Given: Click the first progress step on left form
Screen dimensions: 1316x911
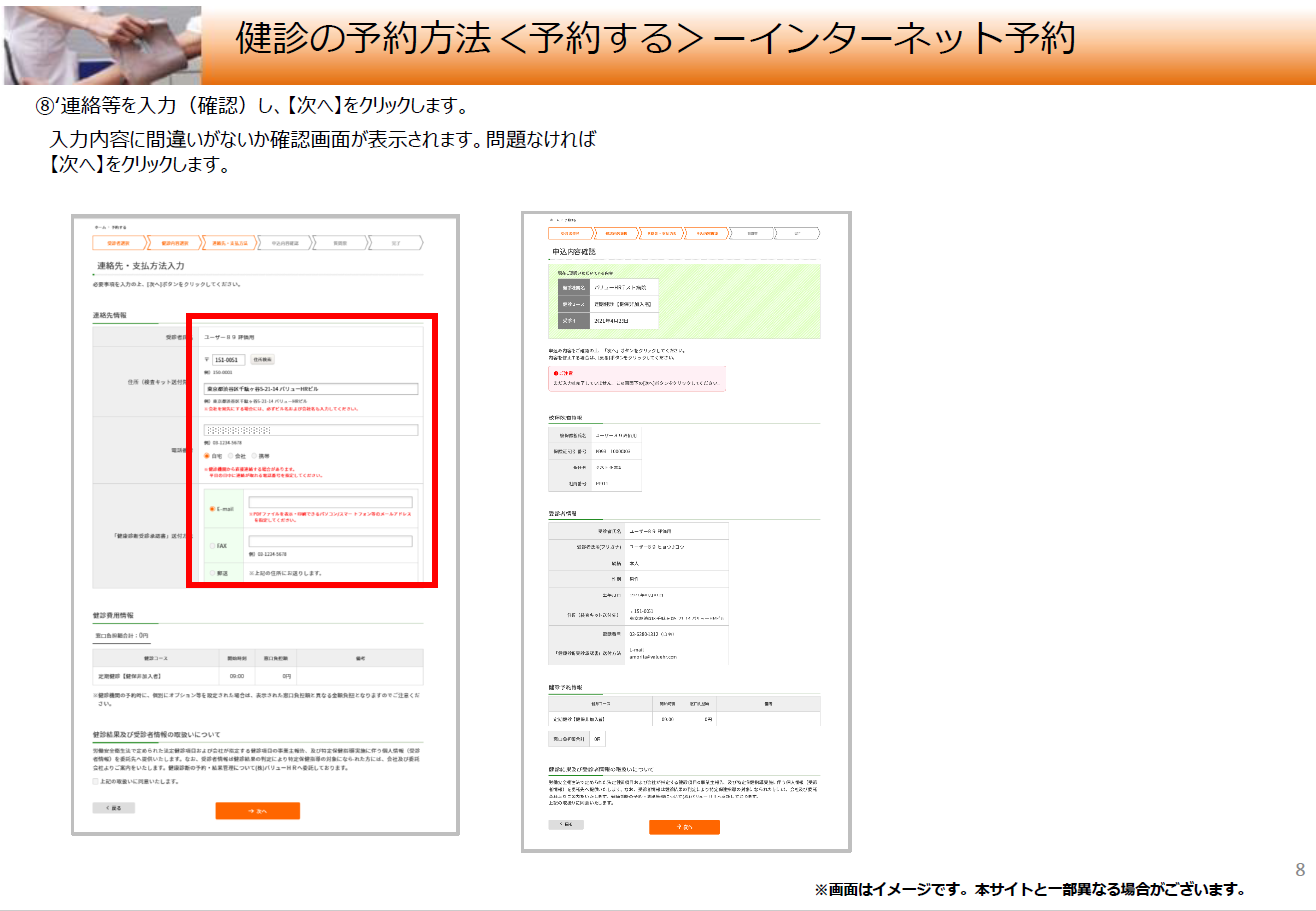Looking at the screenshot, I should [x=117, y=242].
